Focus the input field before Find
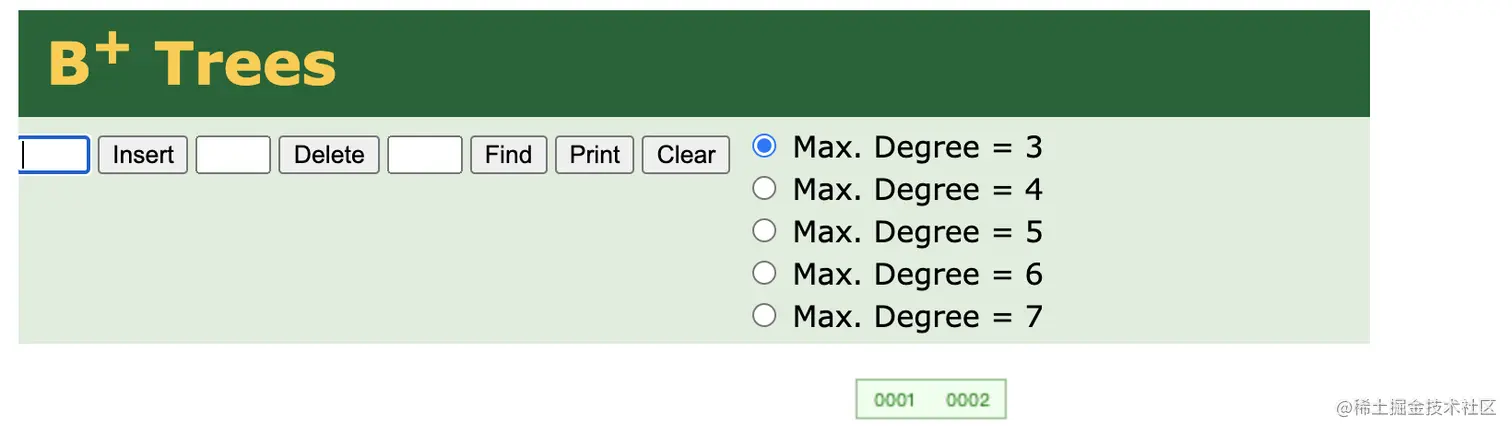 [x=425, y=155]
